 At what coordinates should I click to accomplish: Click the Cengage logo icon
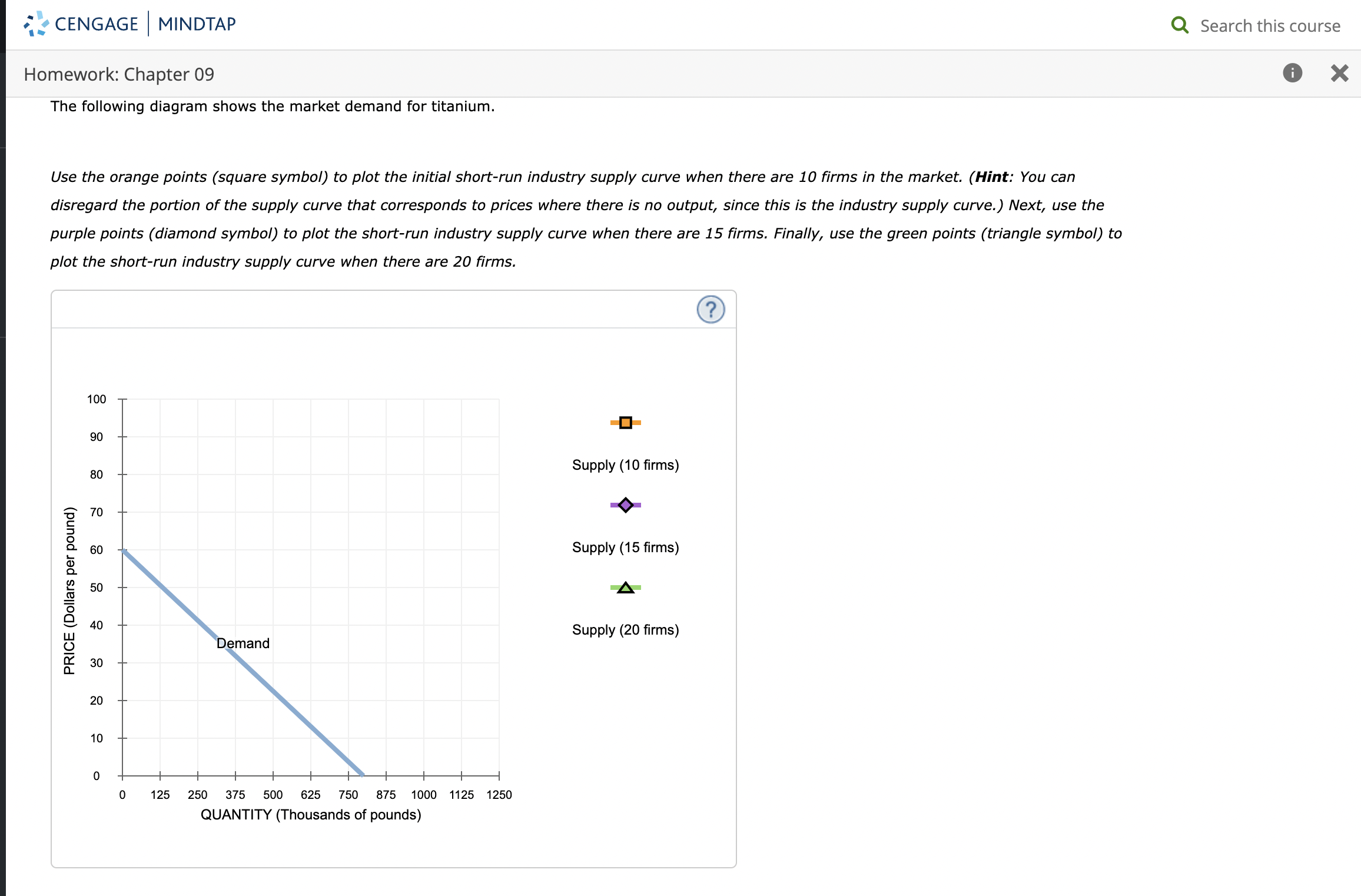[36, 24]
